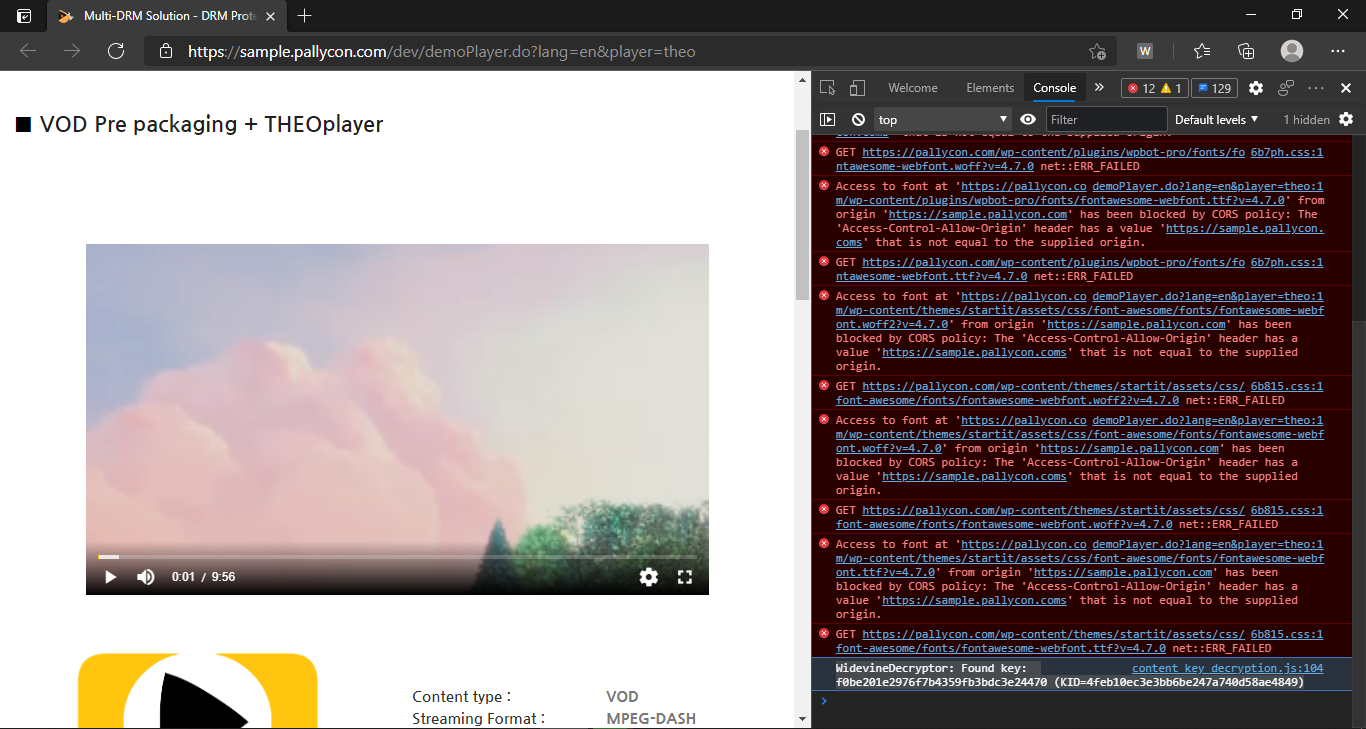Open Collections
Viewport: 1366px width, 729px height.
[x=1246, y=51]
